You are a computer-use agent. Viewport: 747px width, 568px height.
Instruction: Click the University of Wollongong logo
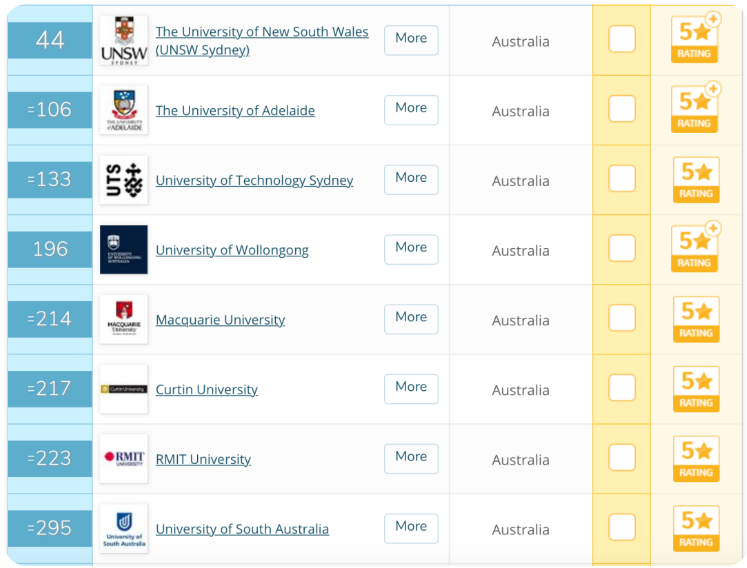pyautogui.click(x=124, y=249)
